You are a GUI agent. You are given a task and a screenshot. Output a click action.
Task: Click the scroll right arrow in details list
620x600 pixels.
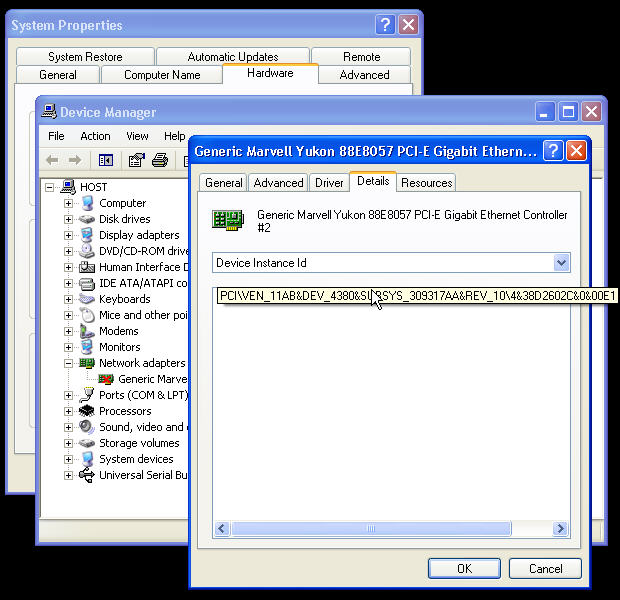[x=560, y=528]
